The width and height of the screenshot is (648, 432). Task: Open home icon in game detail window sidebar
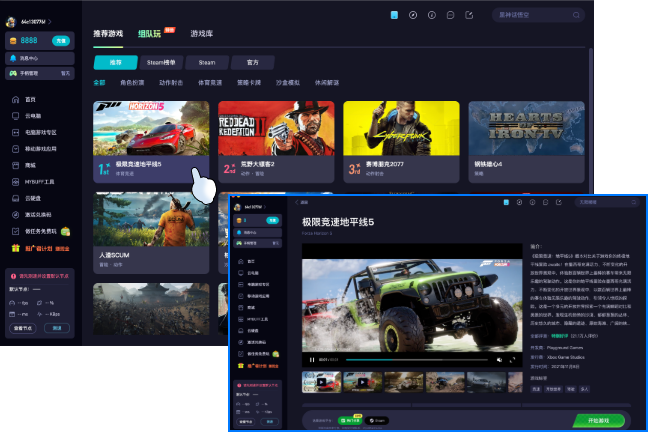pos(241,261)
